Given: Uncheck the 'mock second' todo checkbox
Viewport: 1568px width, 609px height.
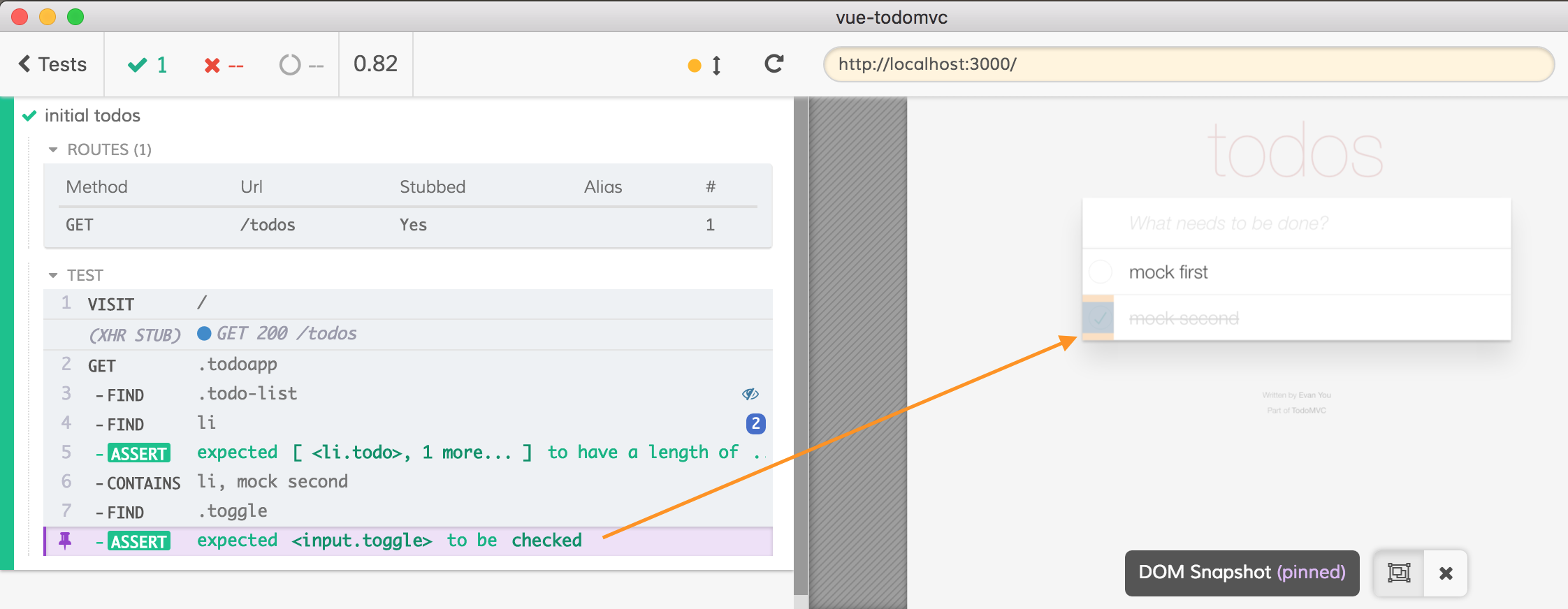Looking at the screenshot, I should (1100, 318).
